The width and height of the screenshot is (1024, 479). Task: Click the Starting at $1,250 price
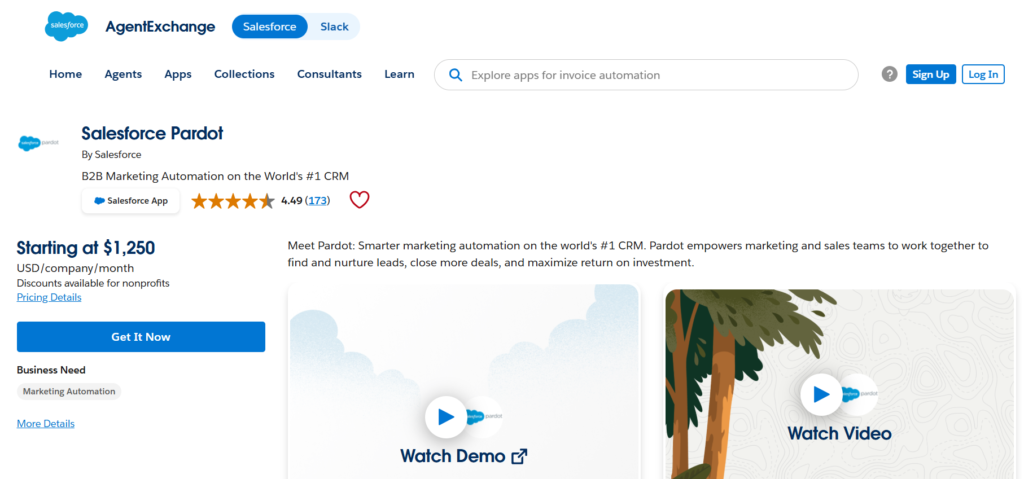[86, 248]
